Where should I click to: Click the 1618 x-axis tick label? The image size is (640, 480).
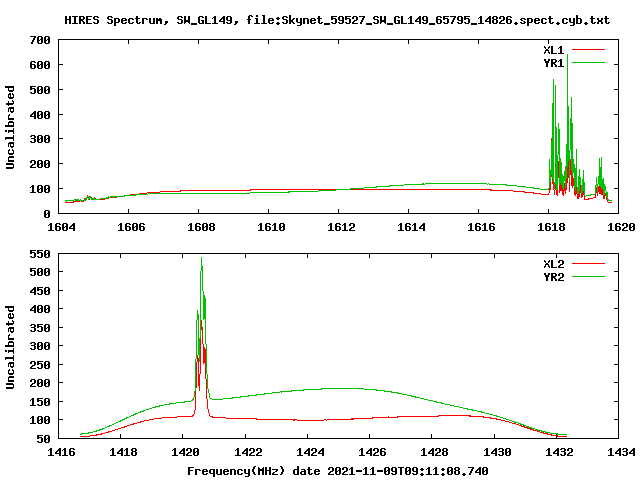pyautogui.click(x=551, y=227)
